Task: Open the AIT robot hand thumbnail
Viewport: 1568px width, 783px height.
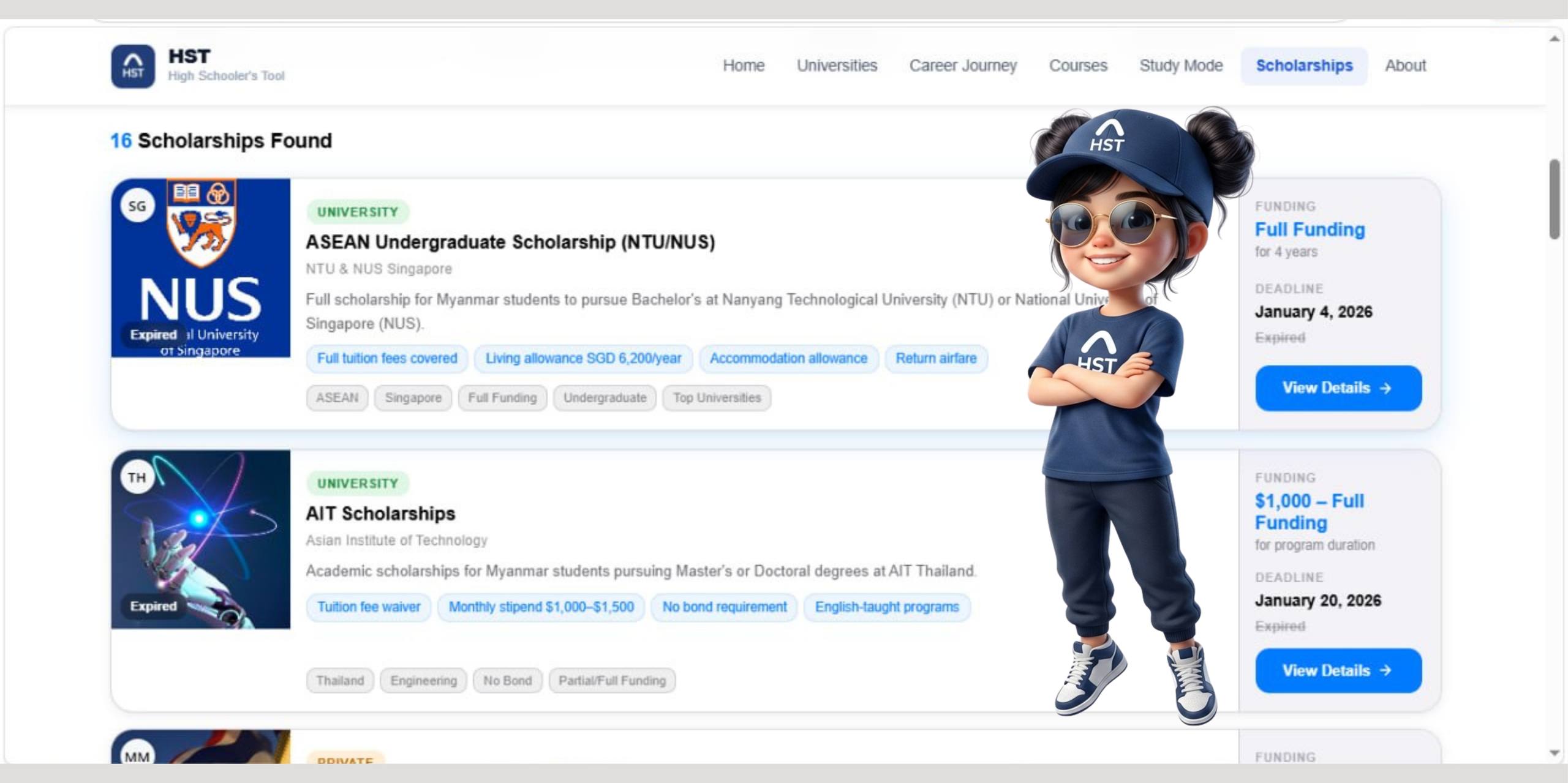Action: 201,539
